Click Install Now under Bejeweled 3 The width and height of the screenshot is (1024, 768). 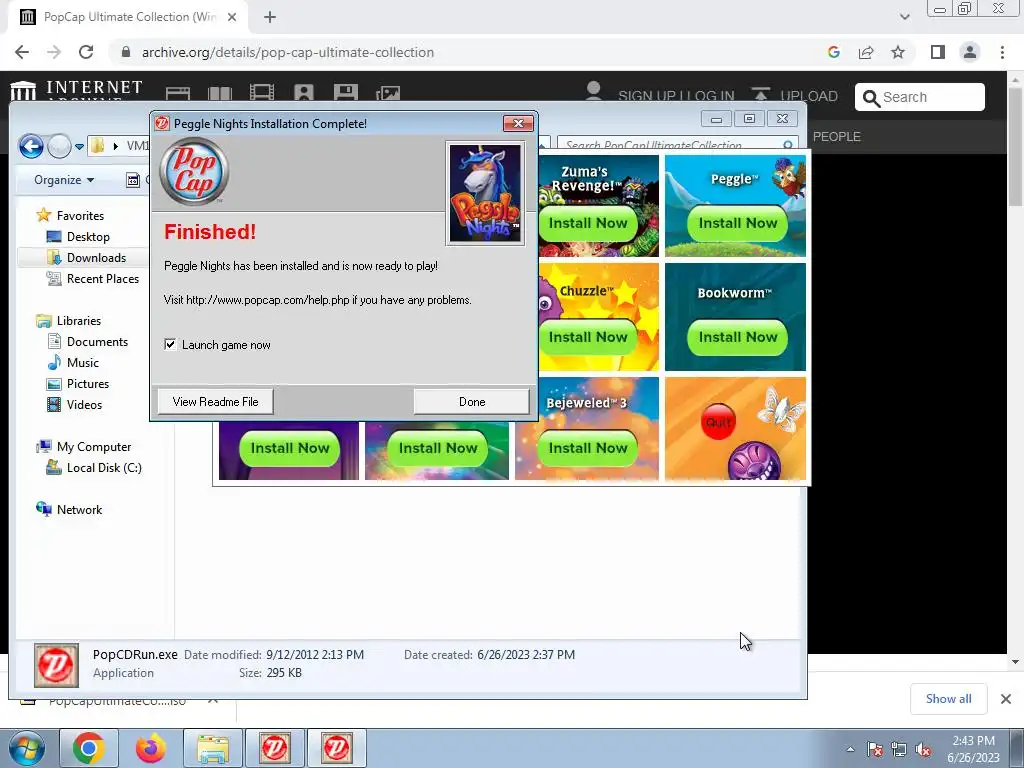click(588, 448)
